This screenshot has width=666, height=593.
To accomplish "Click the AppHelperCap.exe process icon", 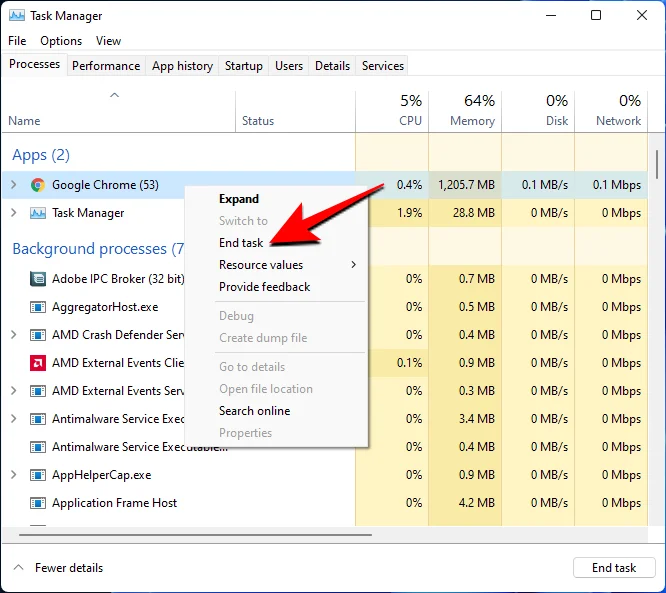I will point(38,475).
